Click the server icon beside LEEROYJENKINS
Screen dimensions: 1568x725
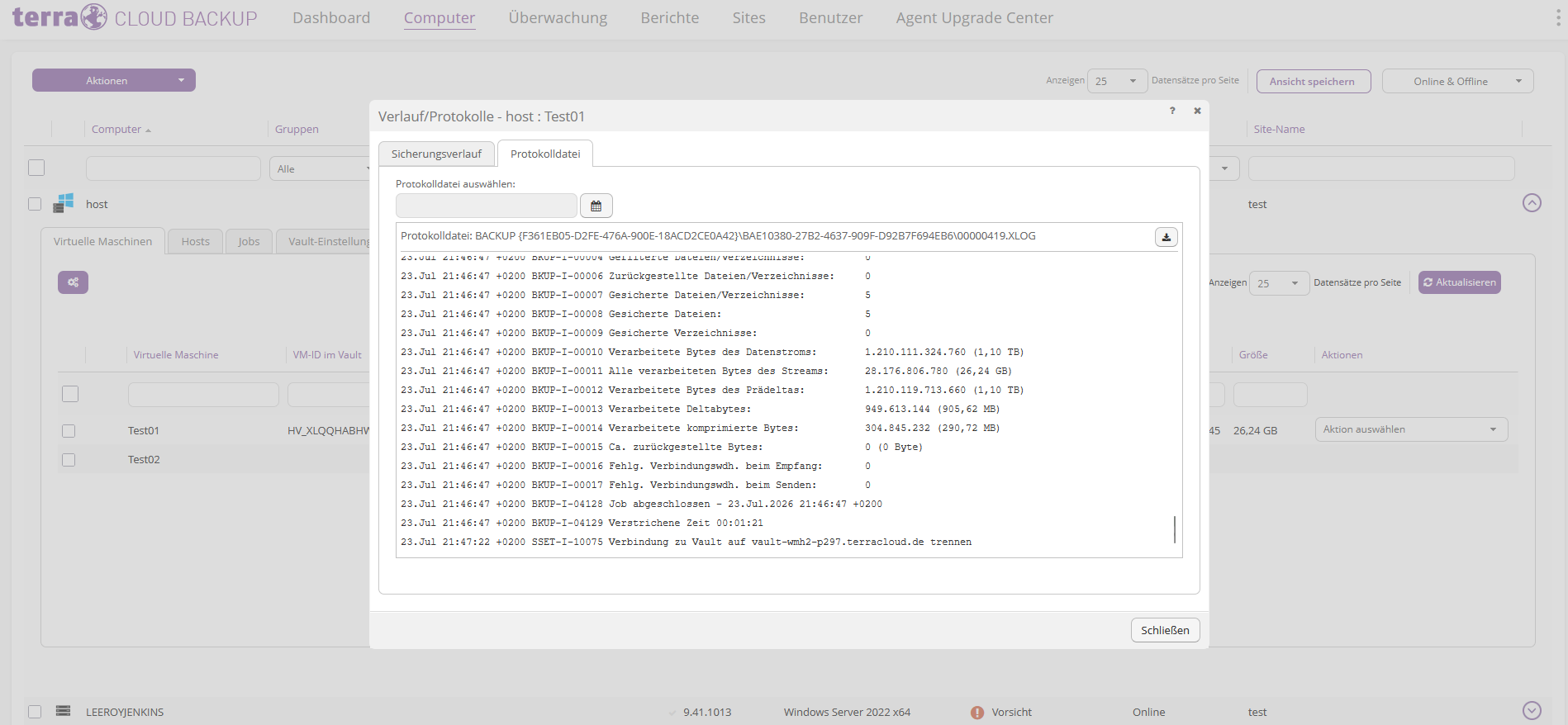tap(63, 711)
